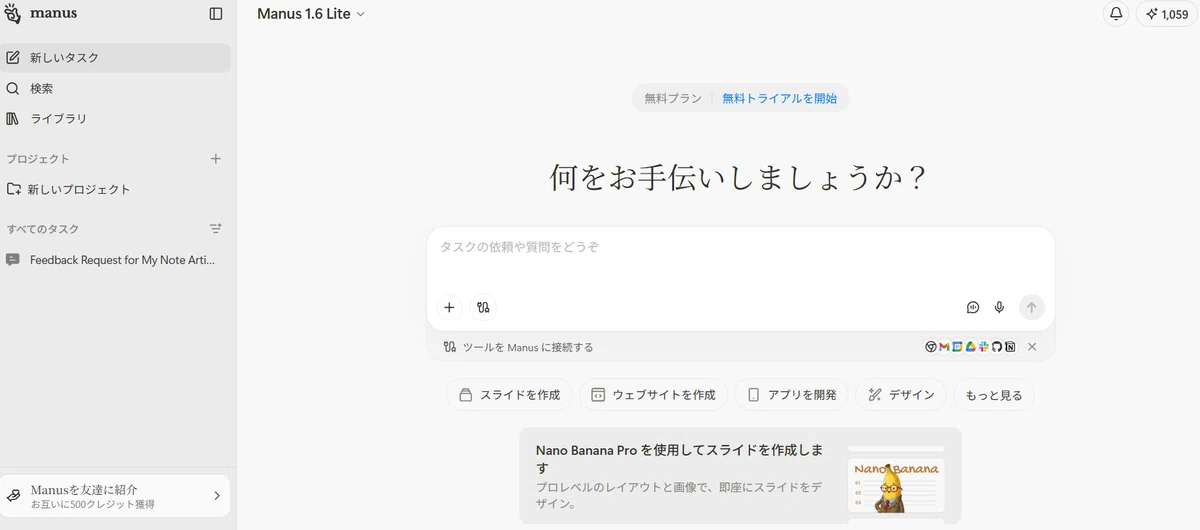The width and height of the screenshot is (1200, 530).
Task: Click the Google Calendar connector icon
Action: coord(957,347)
